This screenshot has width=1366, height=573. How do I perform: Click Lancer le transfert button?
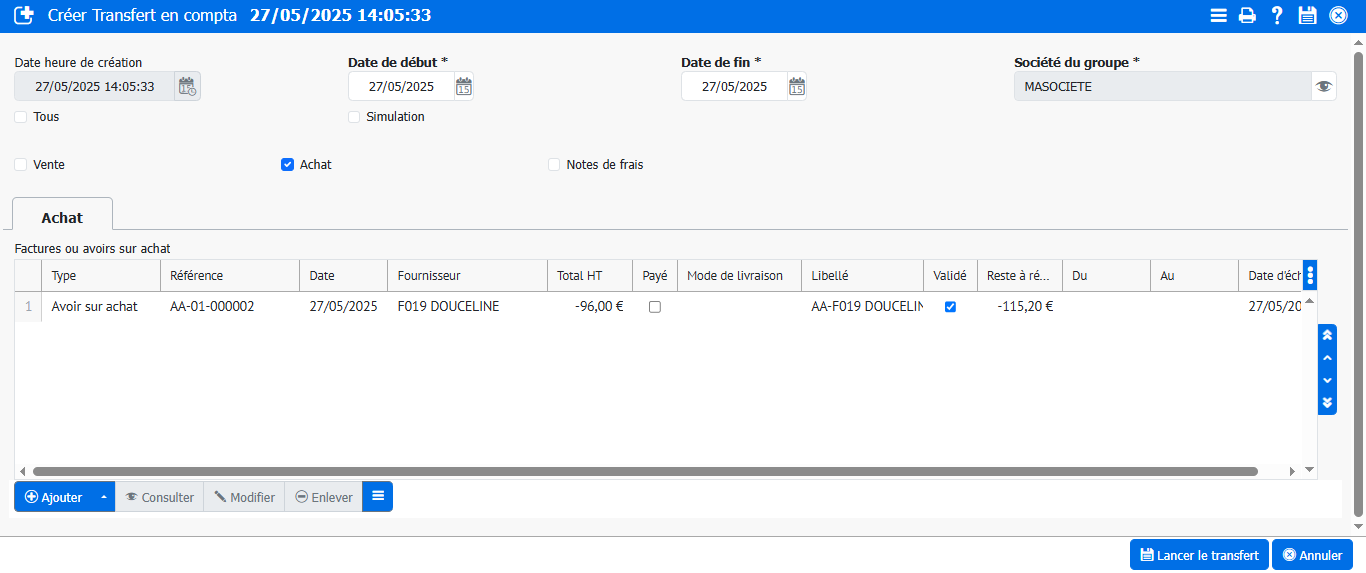coord(1199,555)
